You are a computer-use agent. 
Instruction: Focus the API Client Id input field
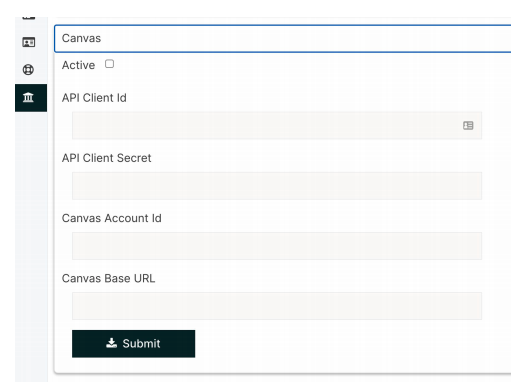pos(277,125)
